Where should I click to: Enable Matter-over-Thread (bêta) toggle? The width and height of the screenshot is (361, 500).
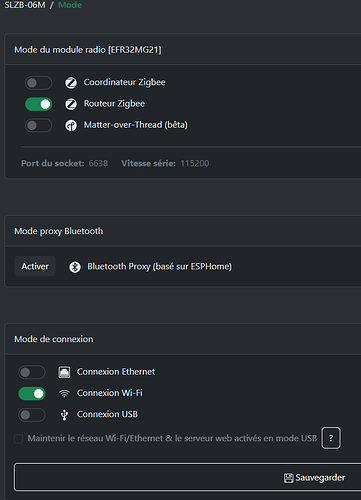pyautogui.click(x=38, y=126)
